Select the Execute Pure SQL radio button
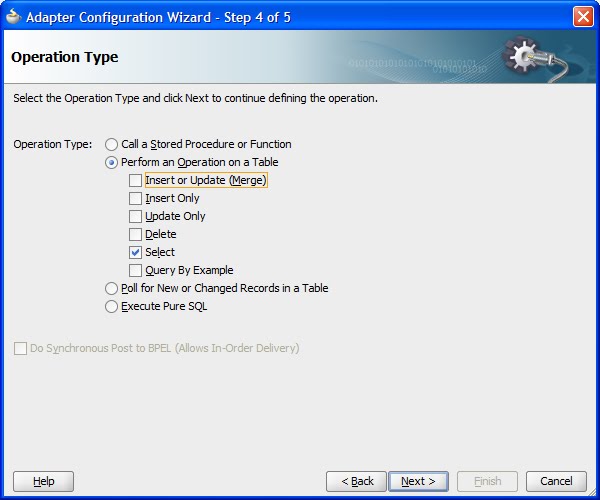The image size is (600, 500). click(111, 306)
